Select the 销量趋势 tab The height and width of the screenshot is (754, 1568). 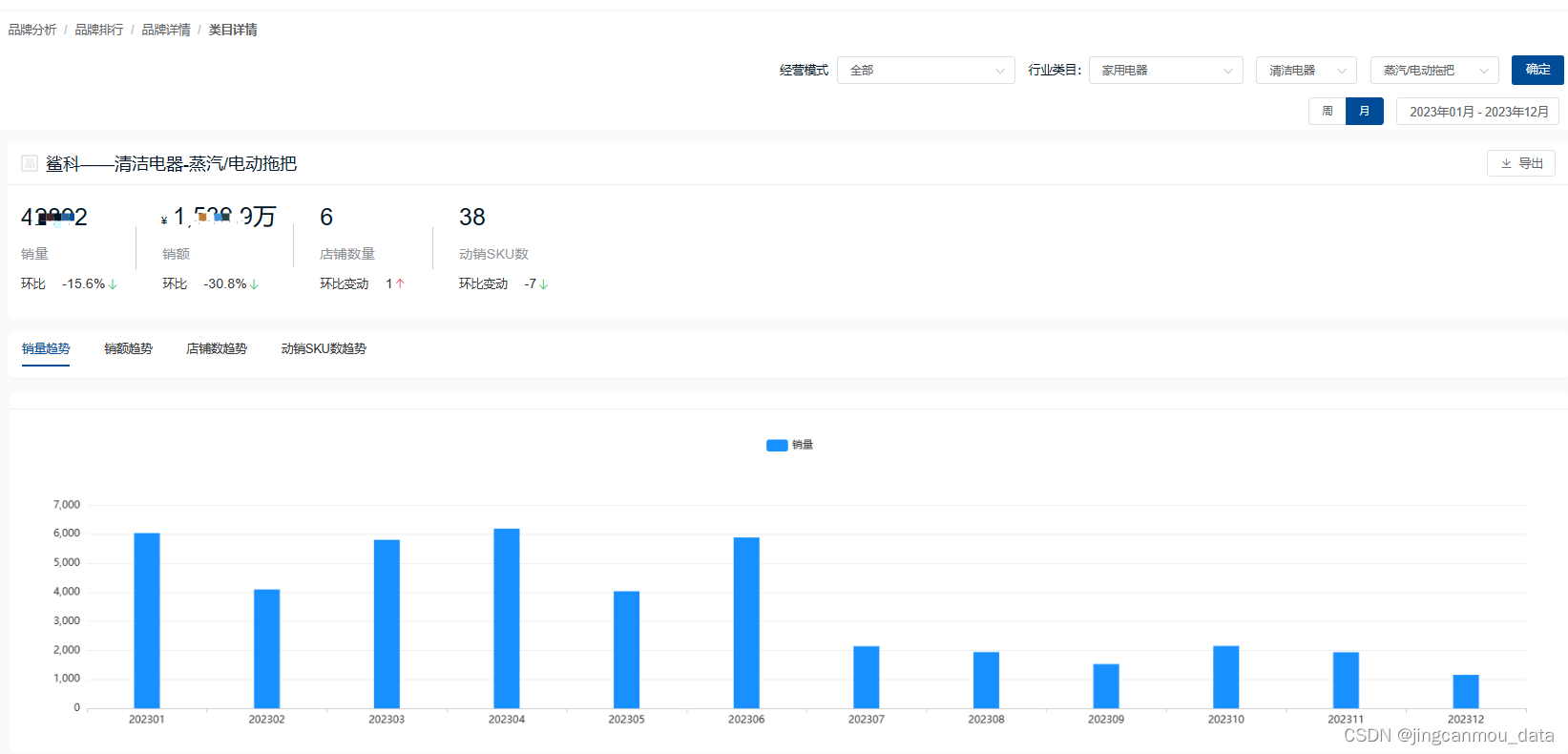[46, 348]
